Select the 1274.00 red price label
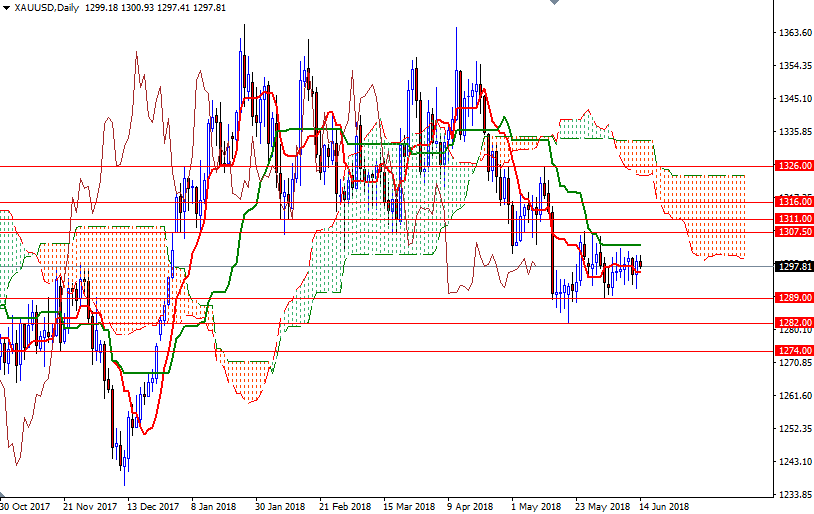Screen dimensions: 814x514 pyautogui.click(x=794, y=350)
